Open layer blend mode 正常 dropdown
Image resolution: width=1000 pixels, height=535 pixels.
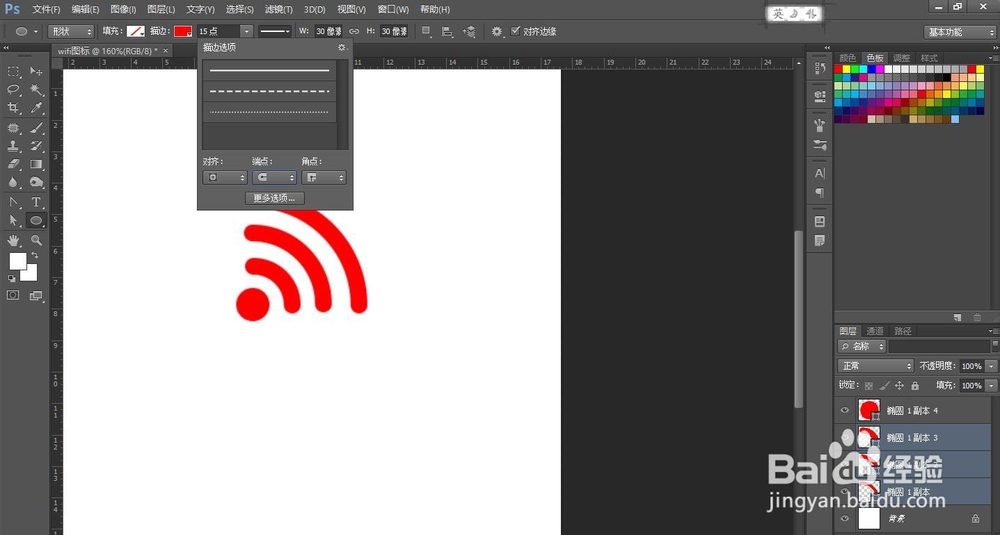(876, 366)
